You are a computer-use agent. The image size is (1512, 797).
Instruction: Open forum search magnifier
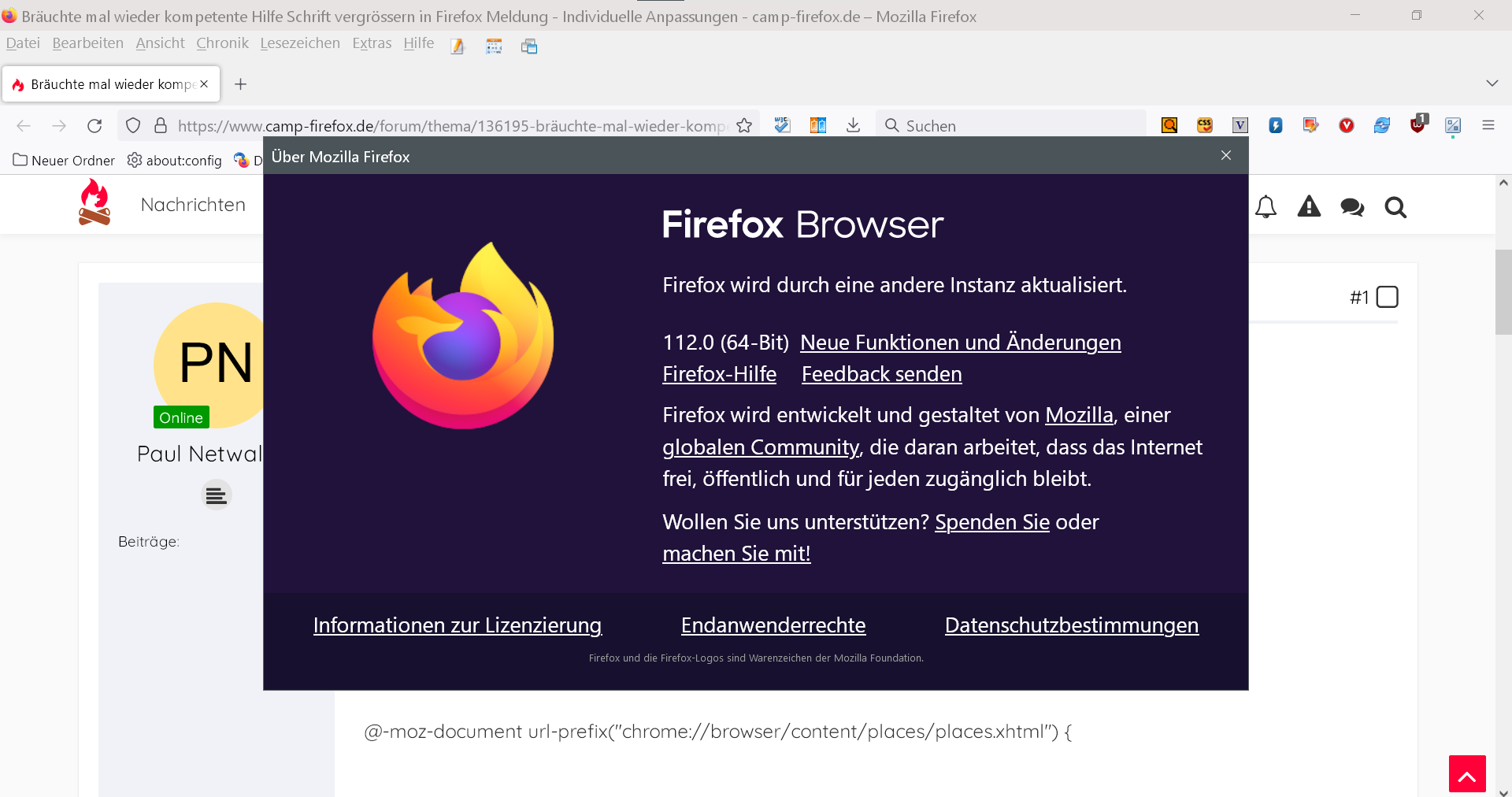[1395, 207]
